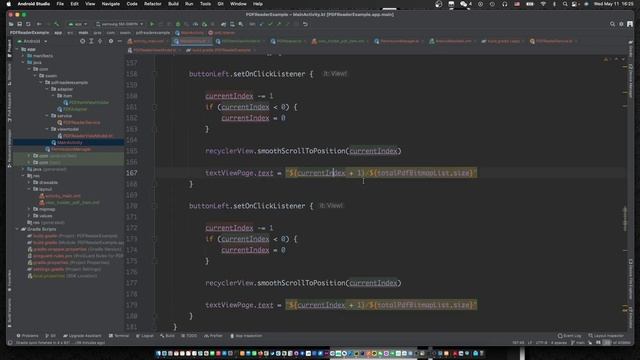The width and height of the screenshot is (640, 360).
Task: Click the Debug app bug icon
Action: tap(178, 24)
